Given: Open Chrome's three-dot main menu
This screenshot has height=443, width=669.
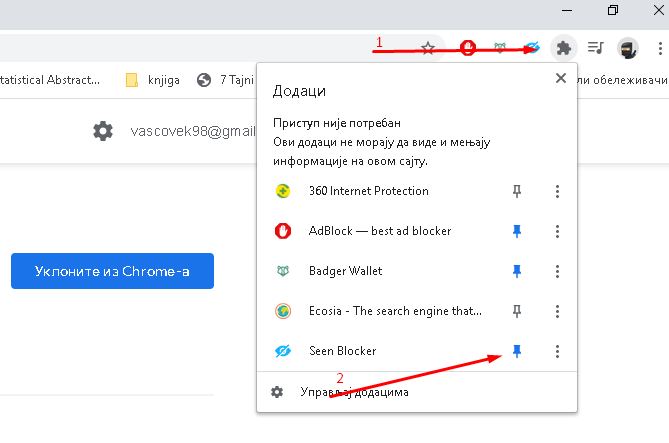Looking at the screenshot, I should click(x=660, y=48).
